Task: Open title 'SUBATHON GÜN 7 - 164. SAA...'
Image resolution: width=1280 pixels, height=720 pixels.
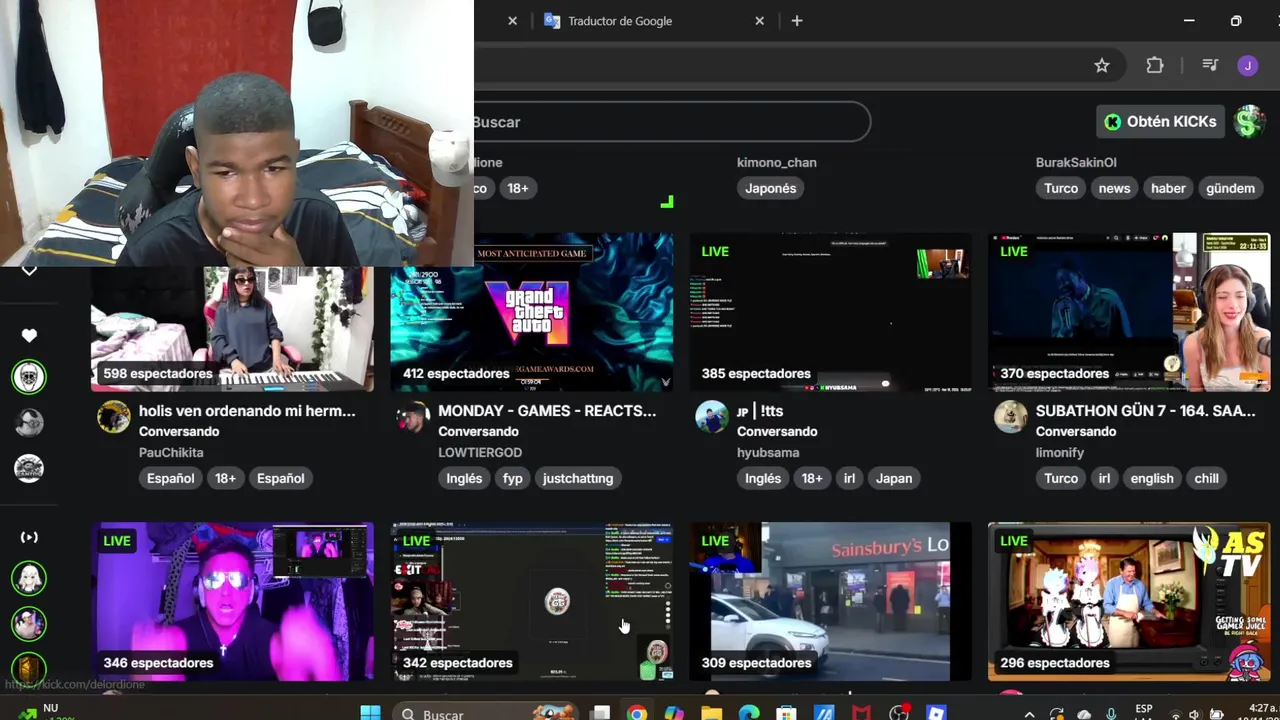Action: pos(1145,411)
